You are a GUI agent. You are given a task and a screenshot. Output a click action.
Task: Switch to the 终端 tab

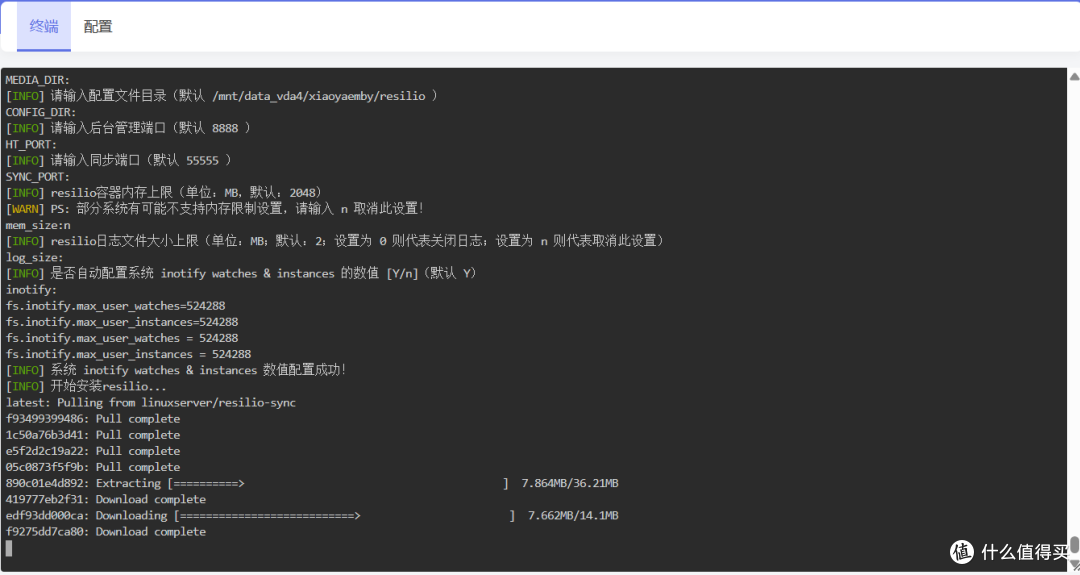pos(44,26)
